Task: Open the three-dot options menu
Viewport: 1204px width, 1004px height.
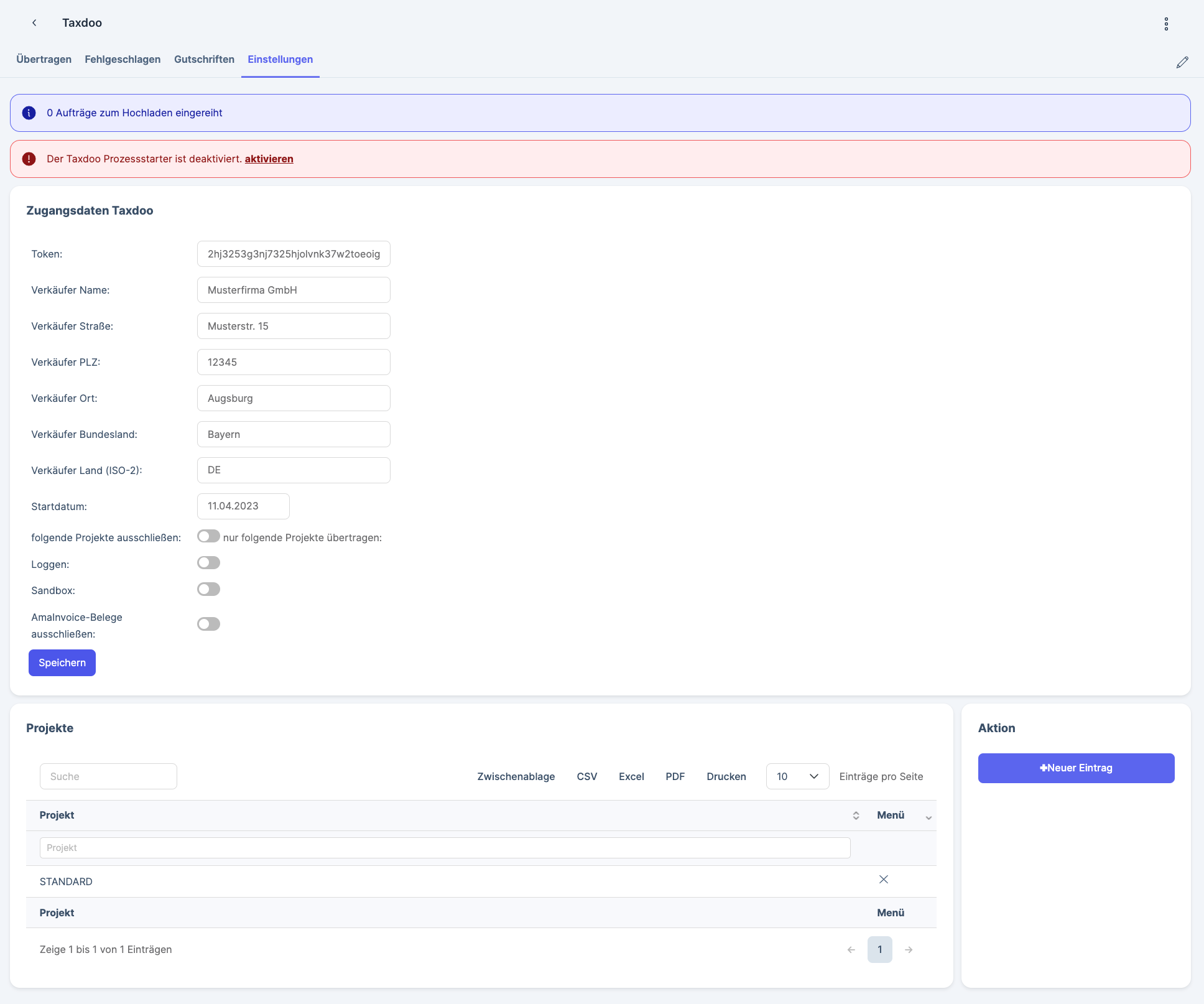Action: 1166,24
